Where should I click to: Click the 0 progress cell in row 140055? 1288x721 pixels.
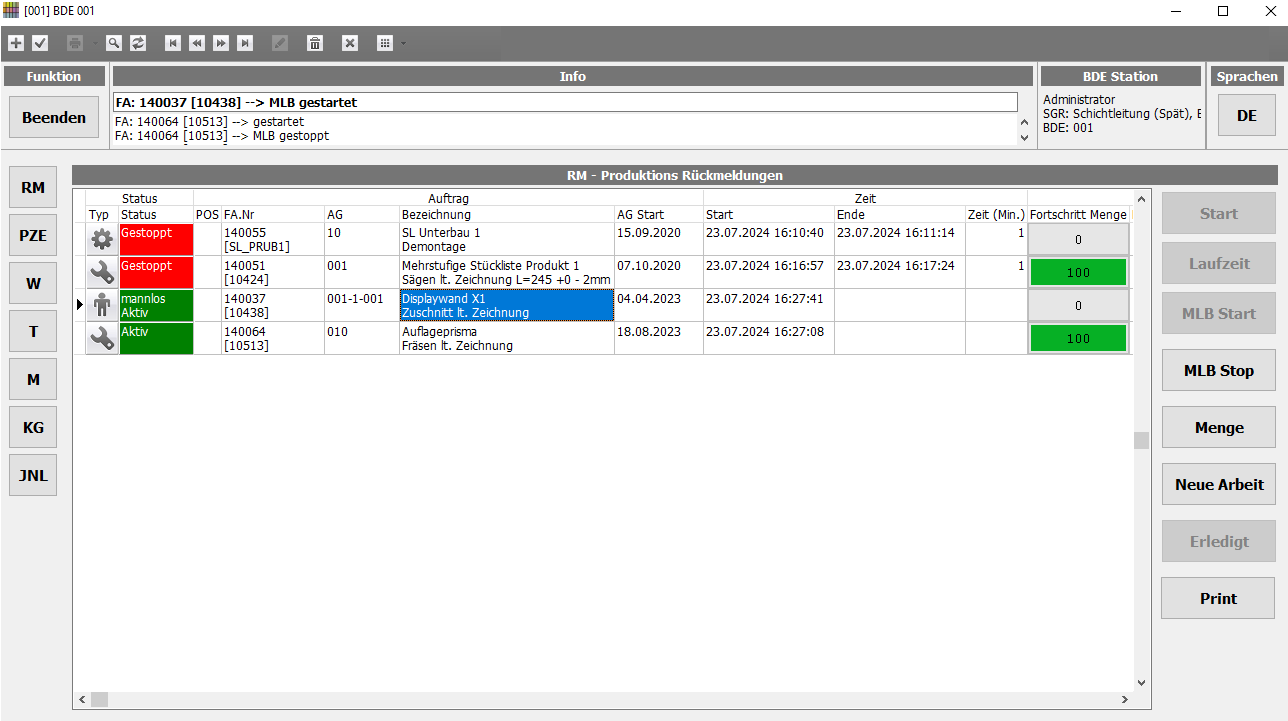(x=1078, y=239)
